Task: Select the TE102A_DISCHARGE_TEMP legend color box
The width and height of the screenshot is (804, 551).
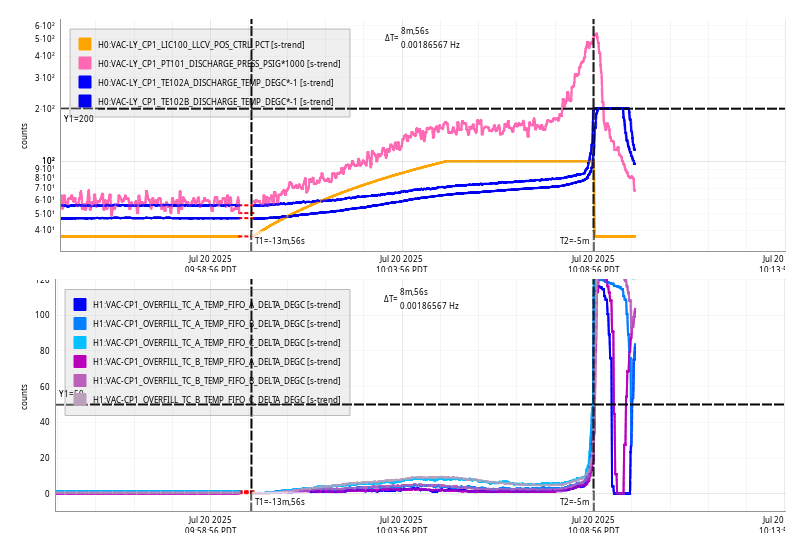Action: [85, 82]
